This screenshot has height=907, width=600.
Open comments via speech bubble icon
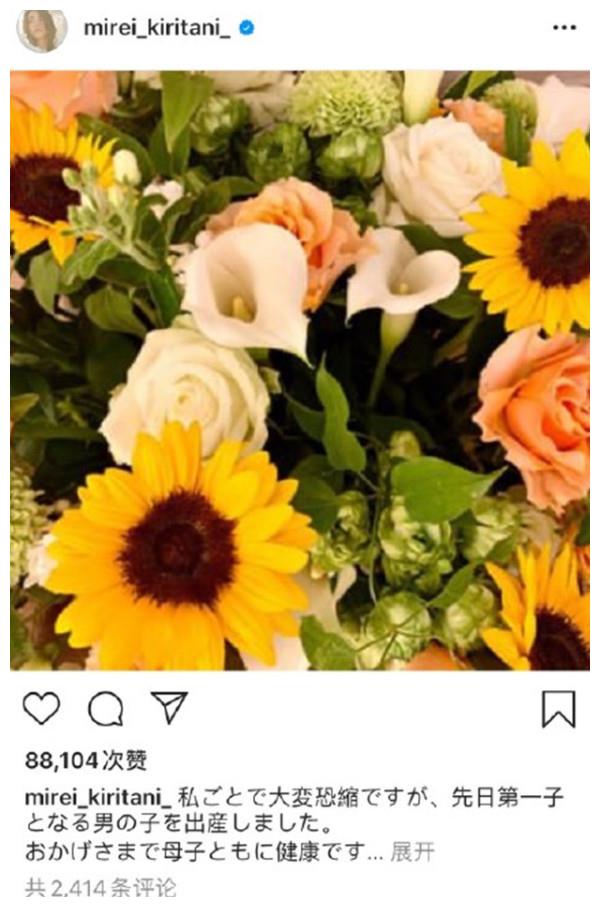point(105,709)
